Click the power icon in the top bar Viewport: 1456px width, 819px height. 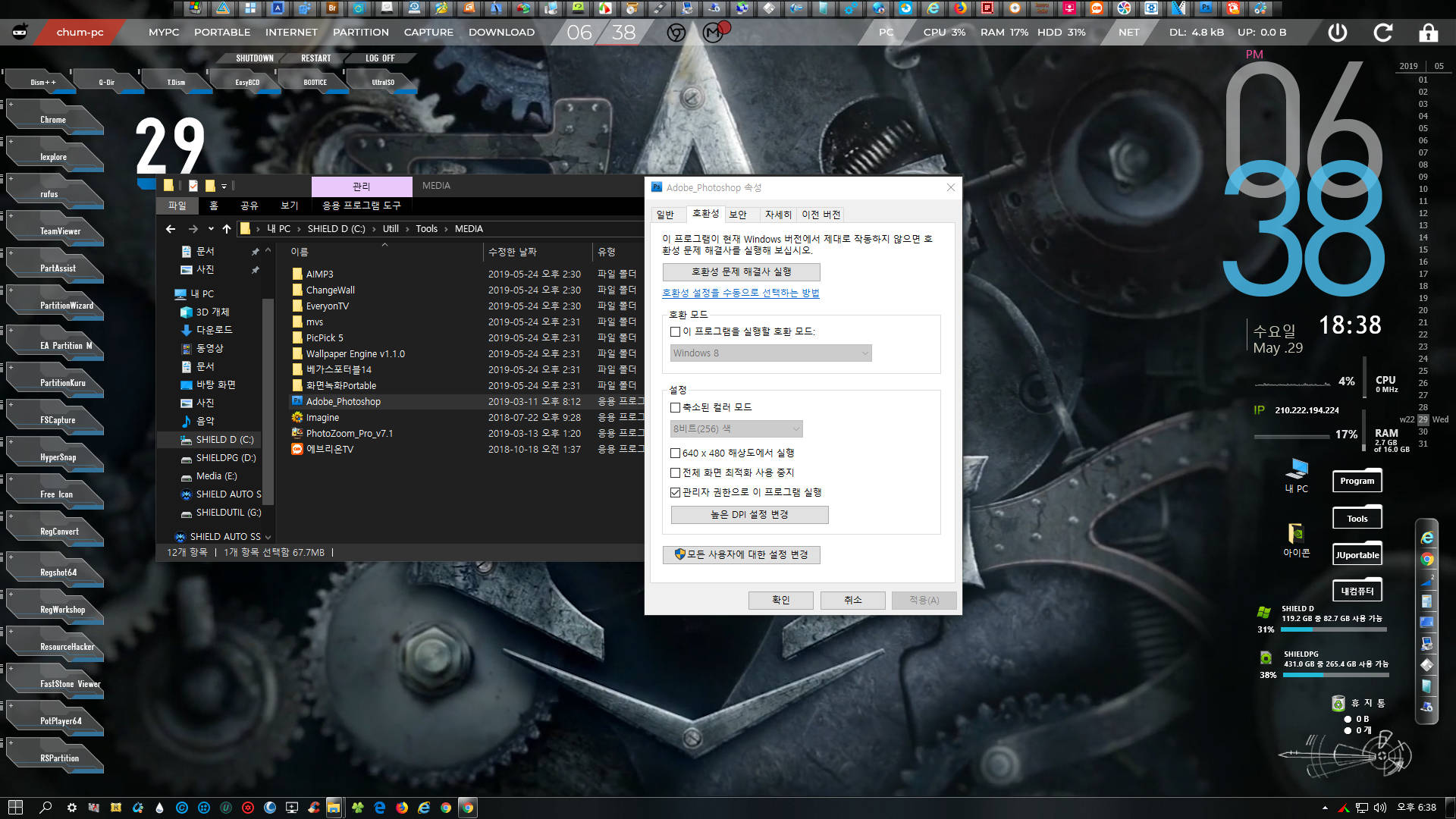click(x=1338, y=33)
